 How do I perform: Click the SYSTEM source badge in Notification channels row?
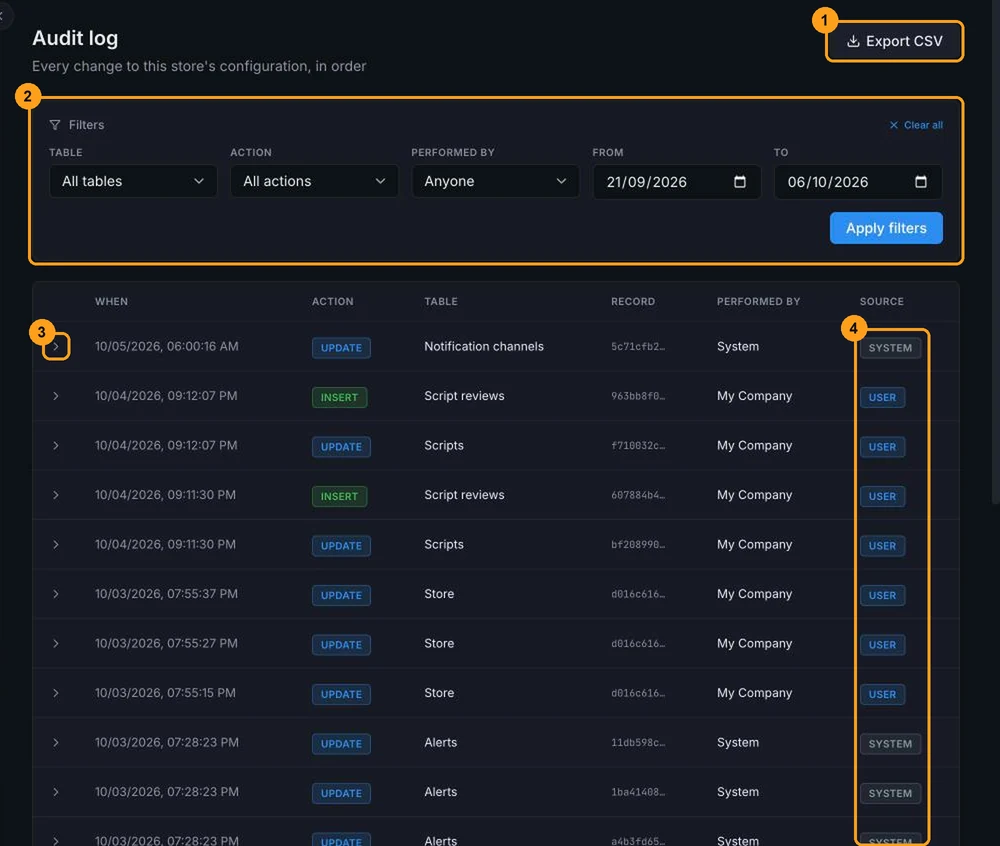coord(890,347)
